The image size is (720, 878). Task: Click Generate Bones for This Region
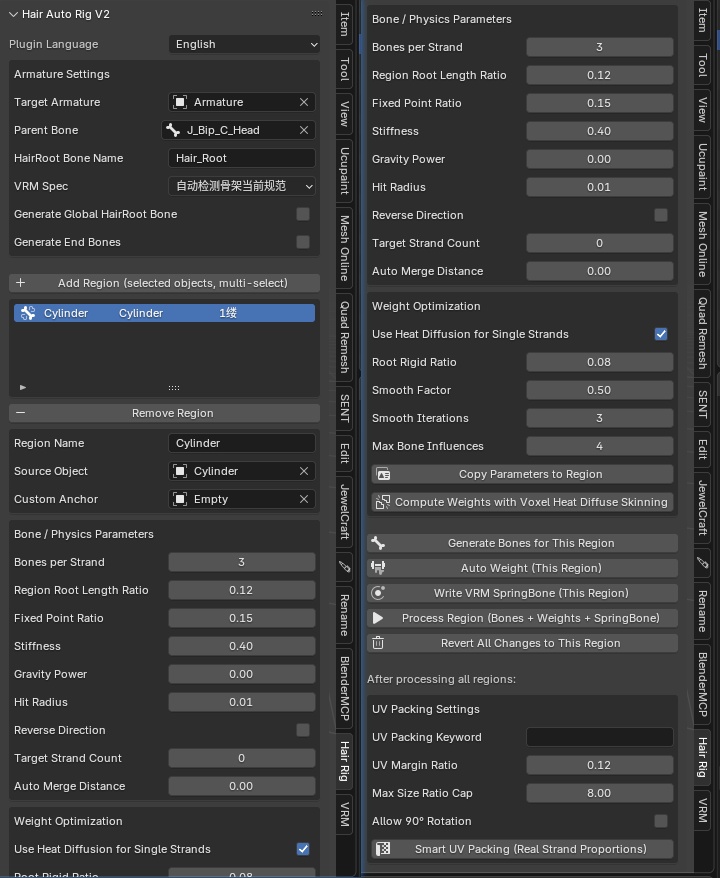[522, 543]
